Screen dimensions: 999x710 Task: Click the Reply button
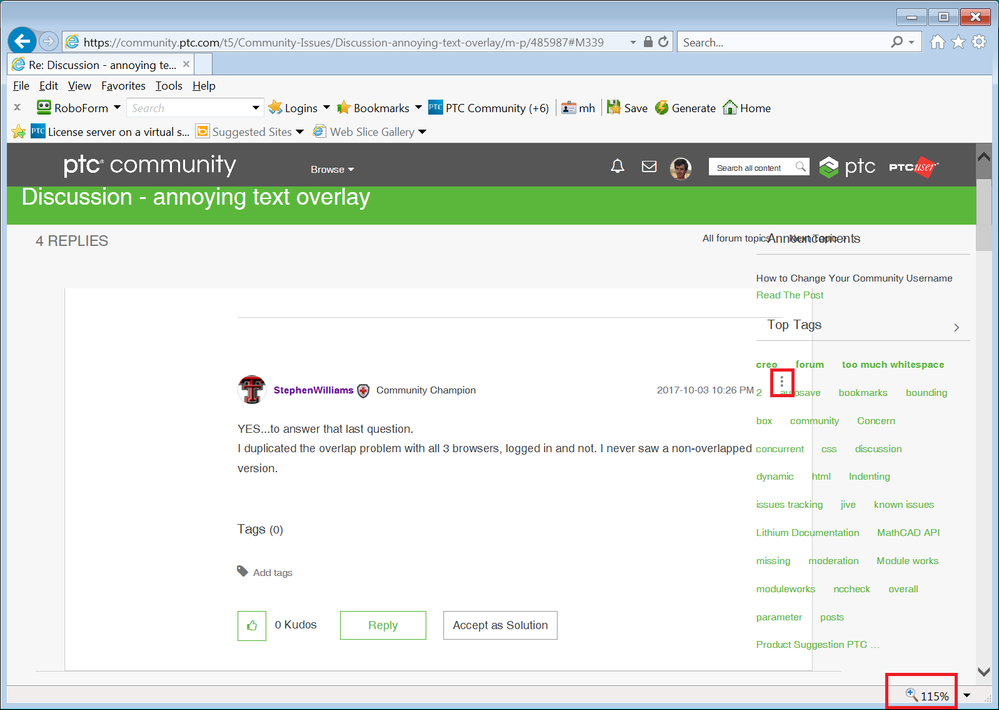point(383,625)
